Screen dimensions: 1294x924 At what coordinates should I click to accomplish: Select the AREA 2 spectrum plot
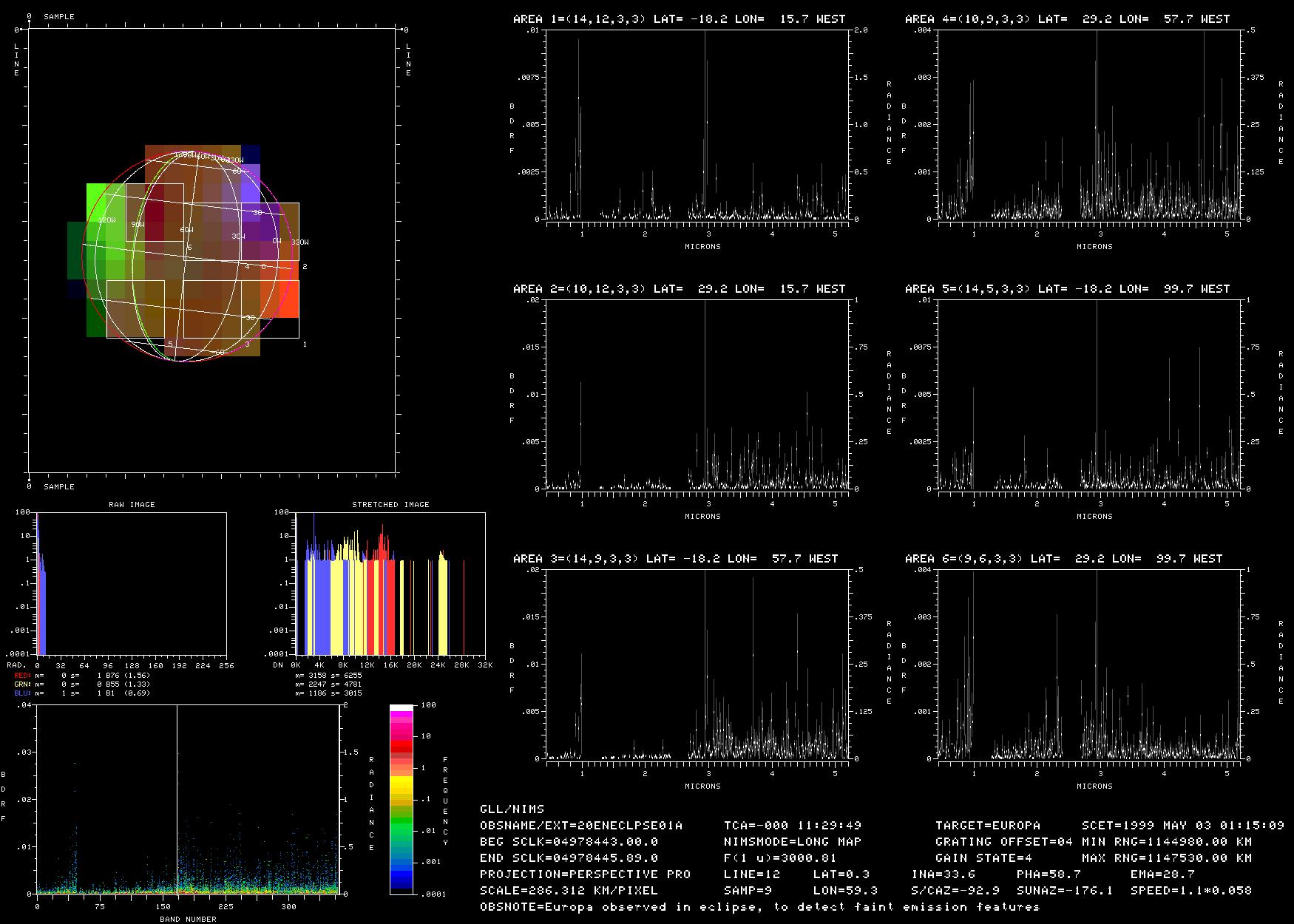coord(698,395)
